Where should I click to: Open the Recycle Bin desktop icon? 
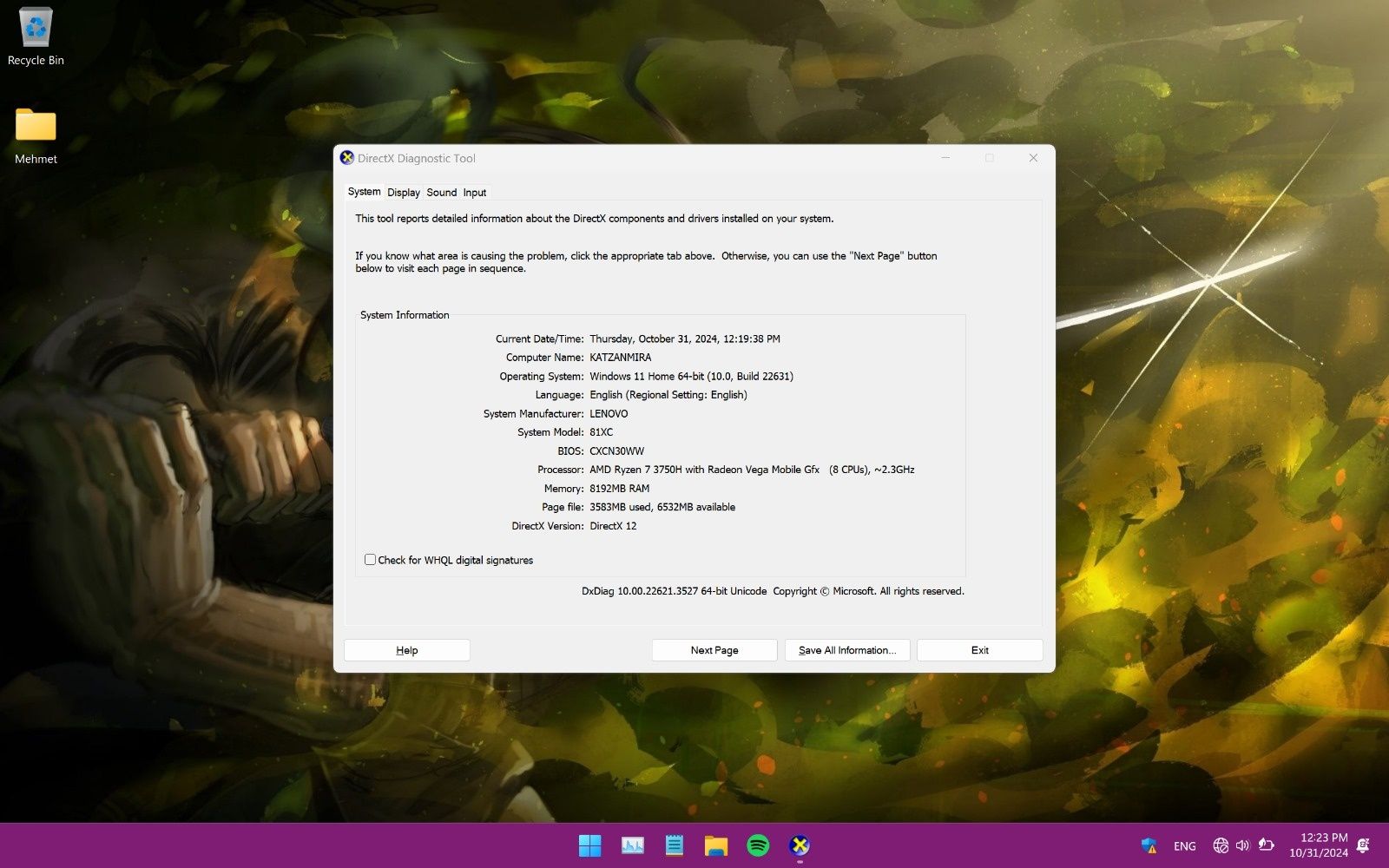point(36,37)
